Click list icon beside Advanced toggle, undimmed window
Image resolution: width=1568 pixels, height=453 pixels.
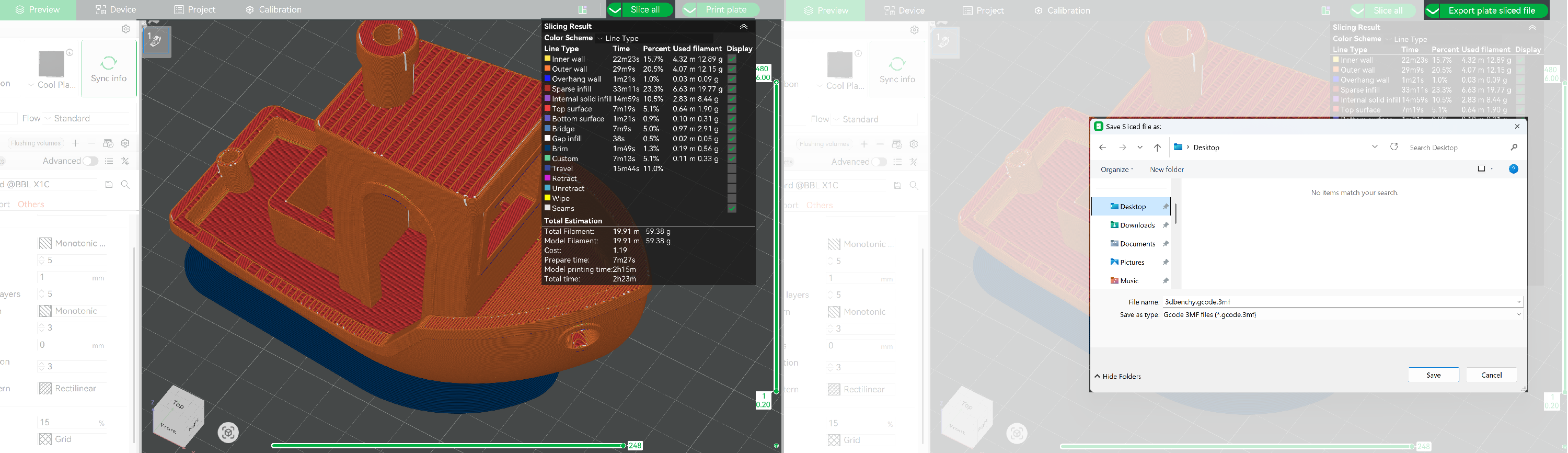[x=109, y=161]
